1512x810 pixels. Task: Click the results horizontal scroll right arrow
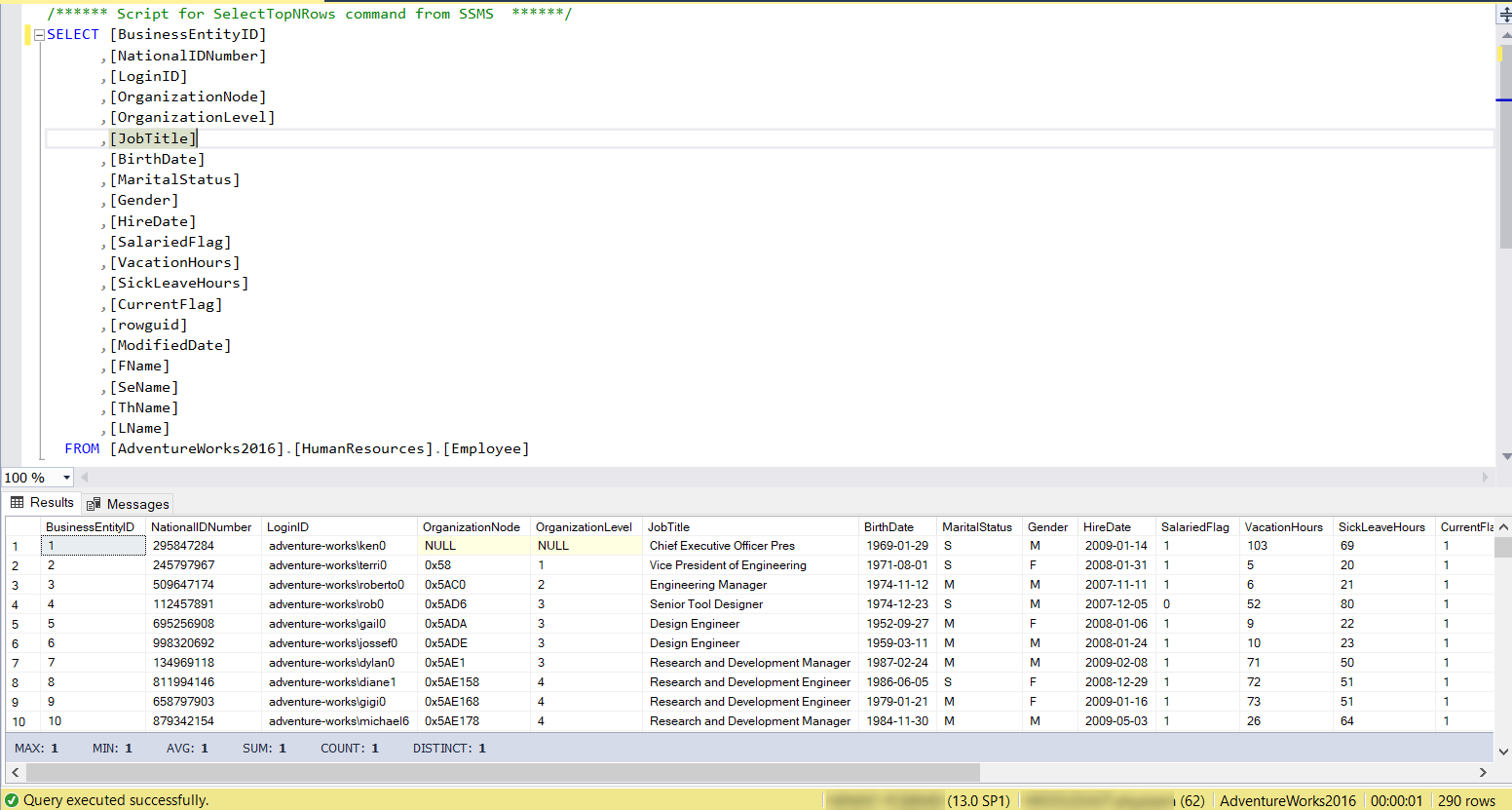(1483, 772)
